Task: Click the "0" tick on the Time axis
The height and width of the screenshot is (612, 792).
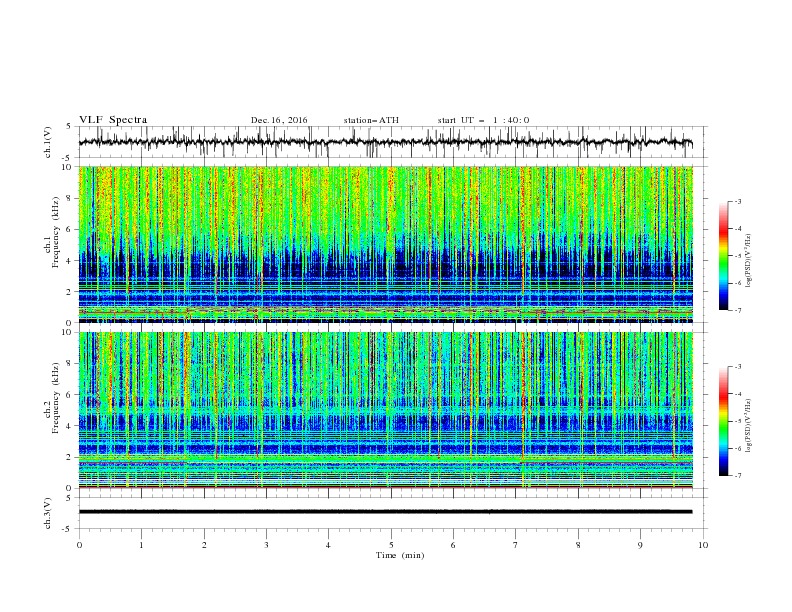Action: coord(79,545)
